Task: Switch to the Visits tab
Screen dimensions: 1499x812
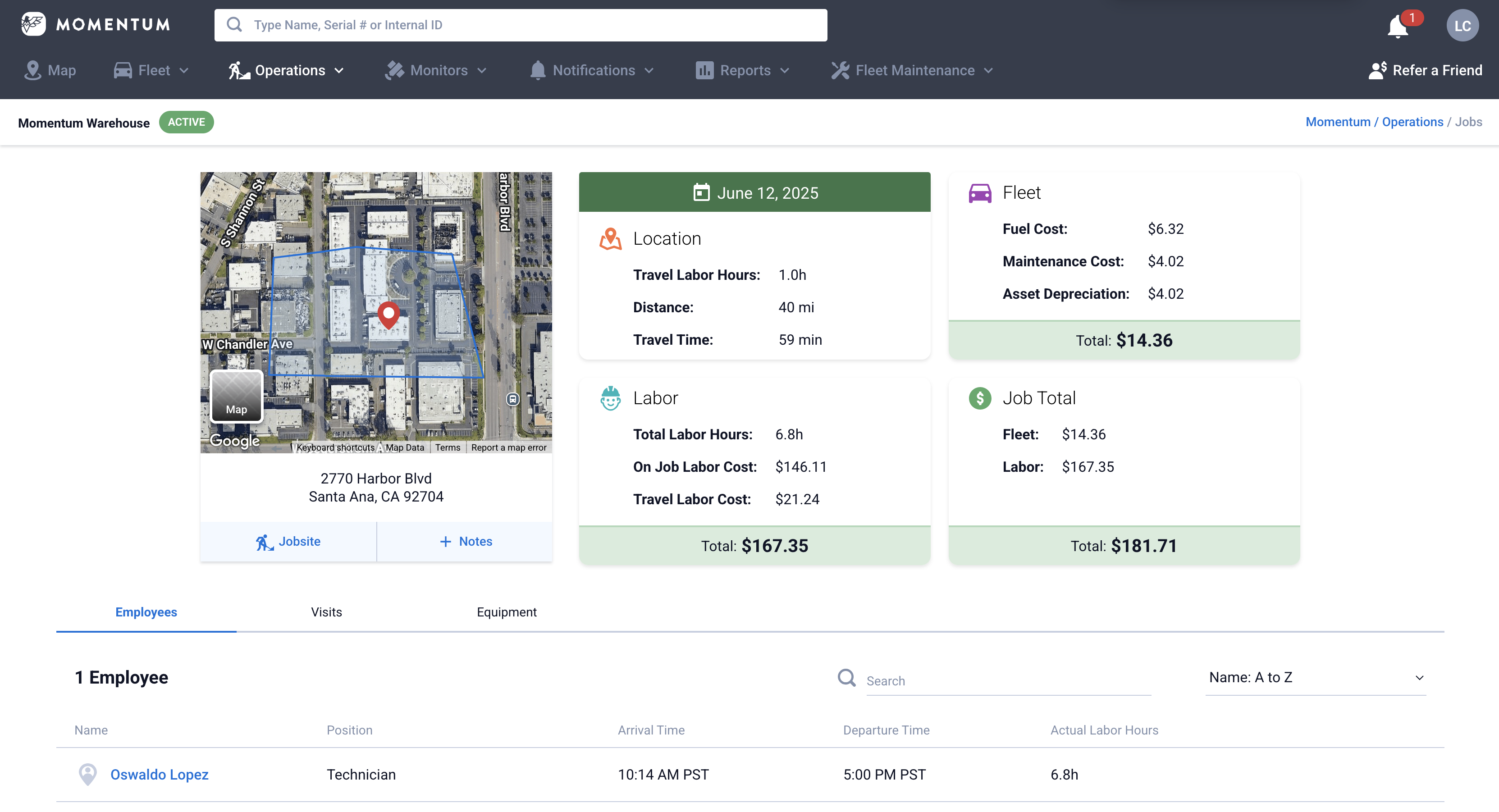Action: click(x=326, y=612)
